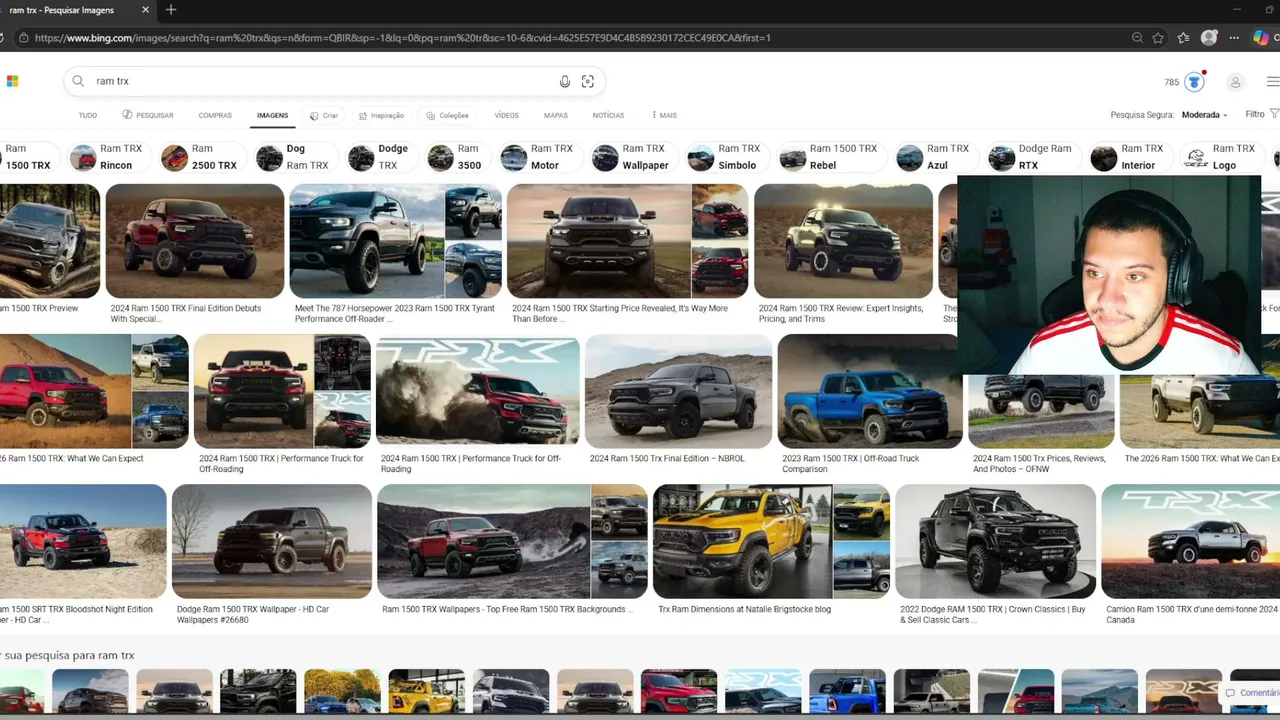Click the ram trx search input

pyautogui.click(x=320, y=81)
